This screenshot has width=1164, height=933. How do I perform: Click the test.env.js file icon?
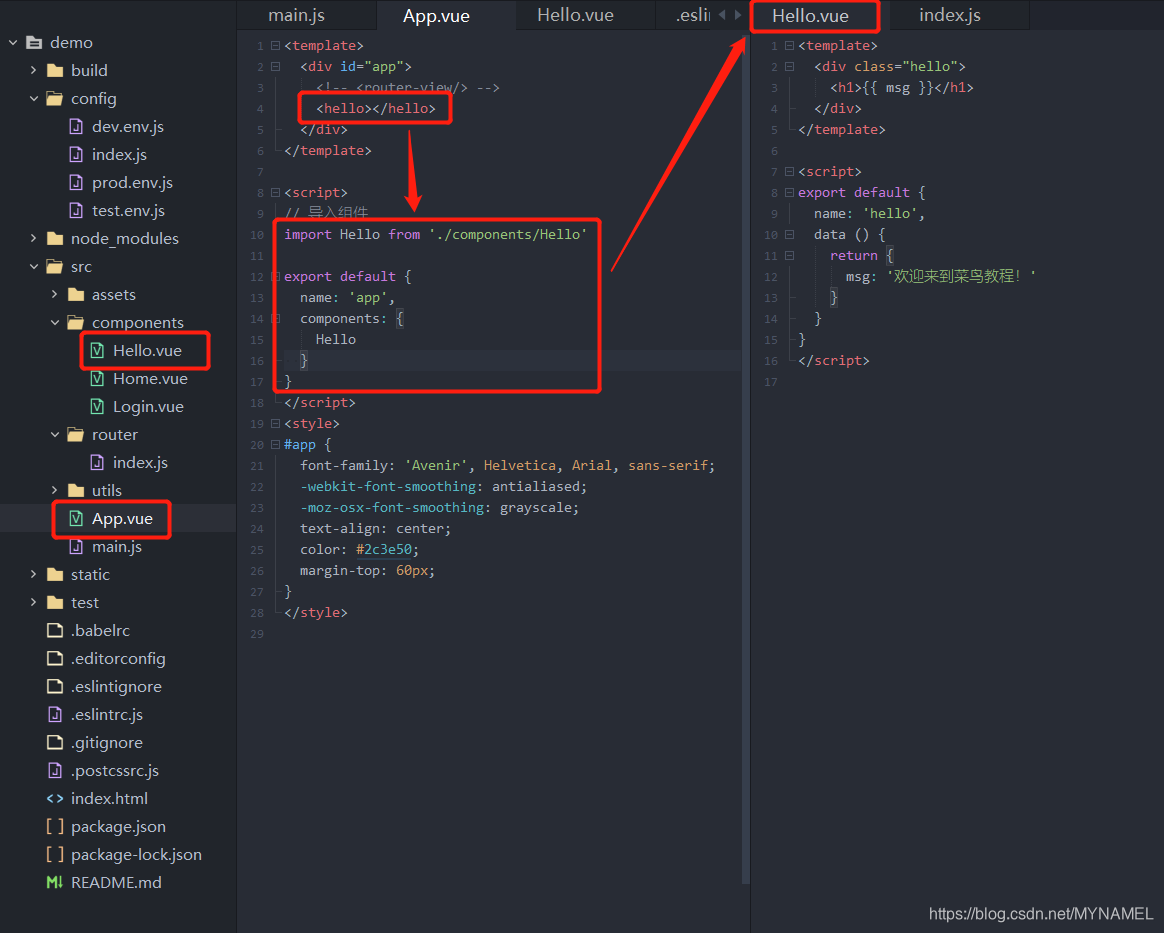pyautogui.click(x=76, y=210)
